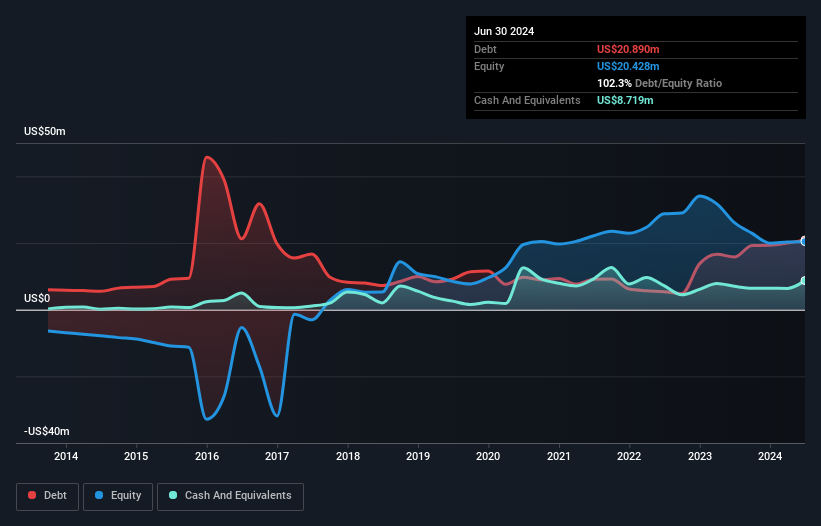Click the US$50m y-axis label
The image size is (821, 526).
(x=45, y=131)
